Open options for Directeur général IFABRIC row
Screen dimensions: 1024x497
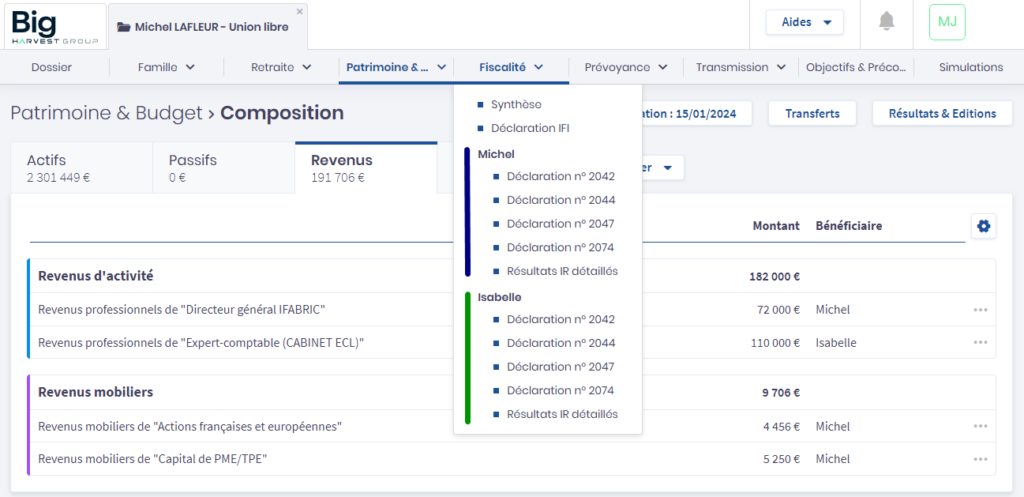click(980, 310)
